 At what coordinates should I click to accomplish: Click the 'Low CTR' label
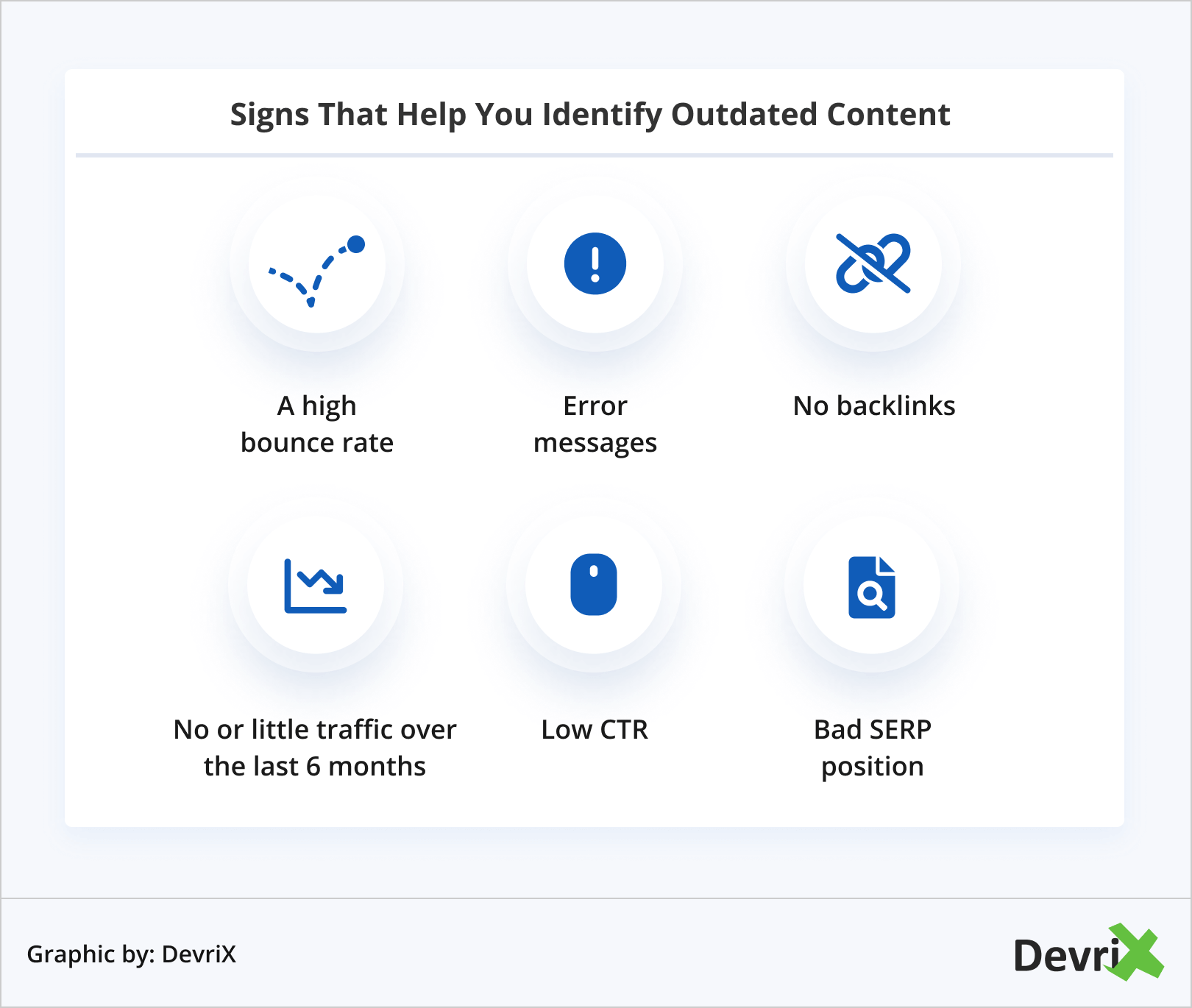(x=595, y=730)
